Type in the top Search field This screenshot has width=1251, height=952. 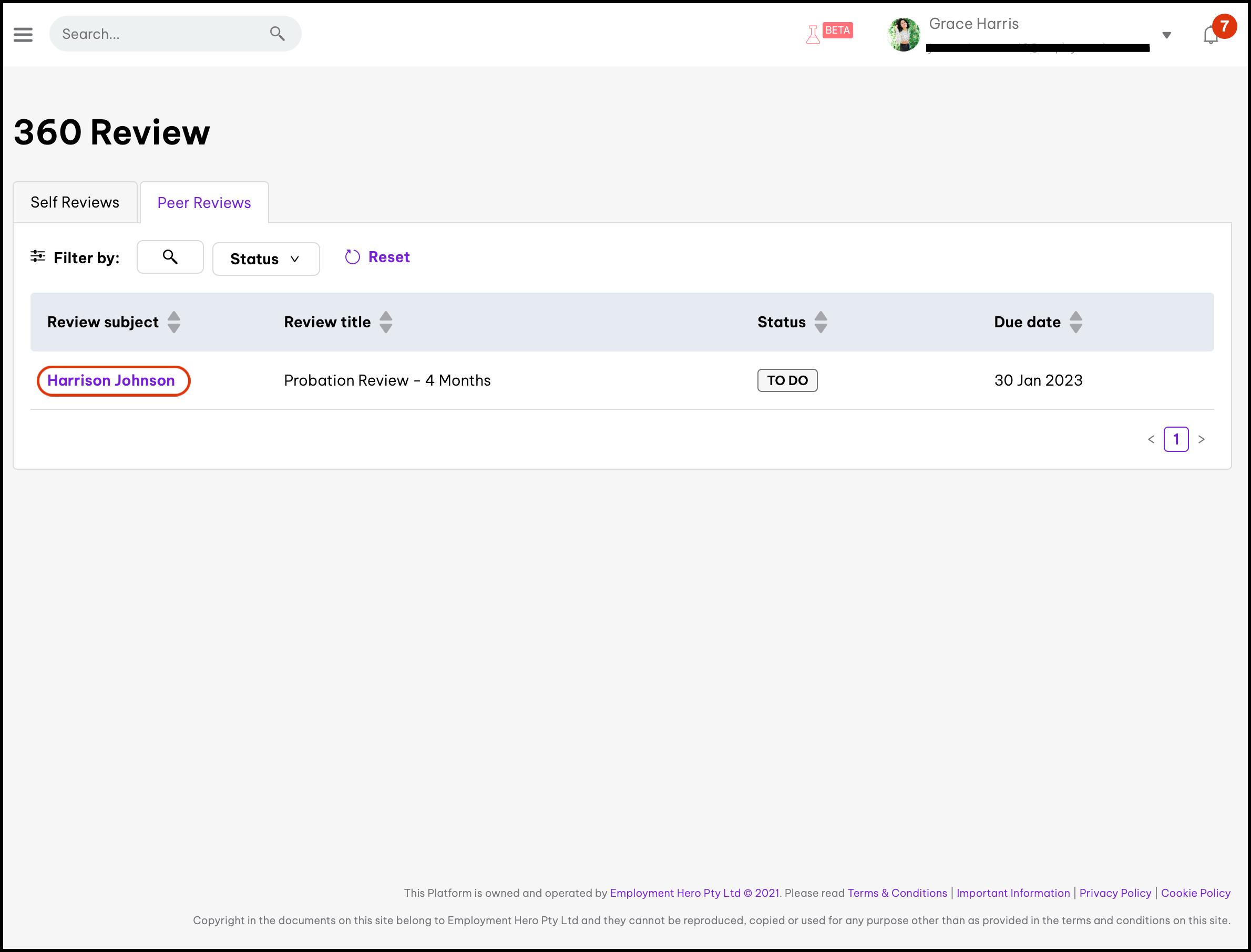click(159, 34)
